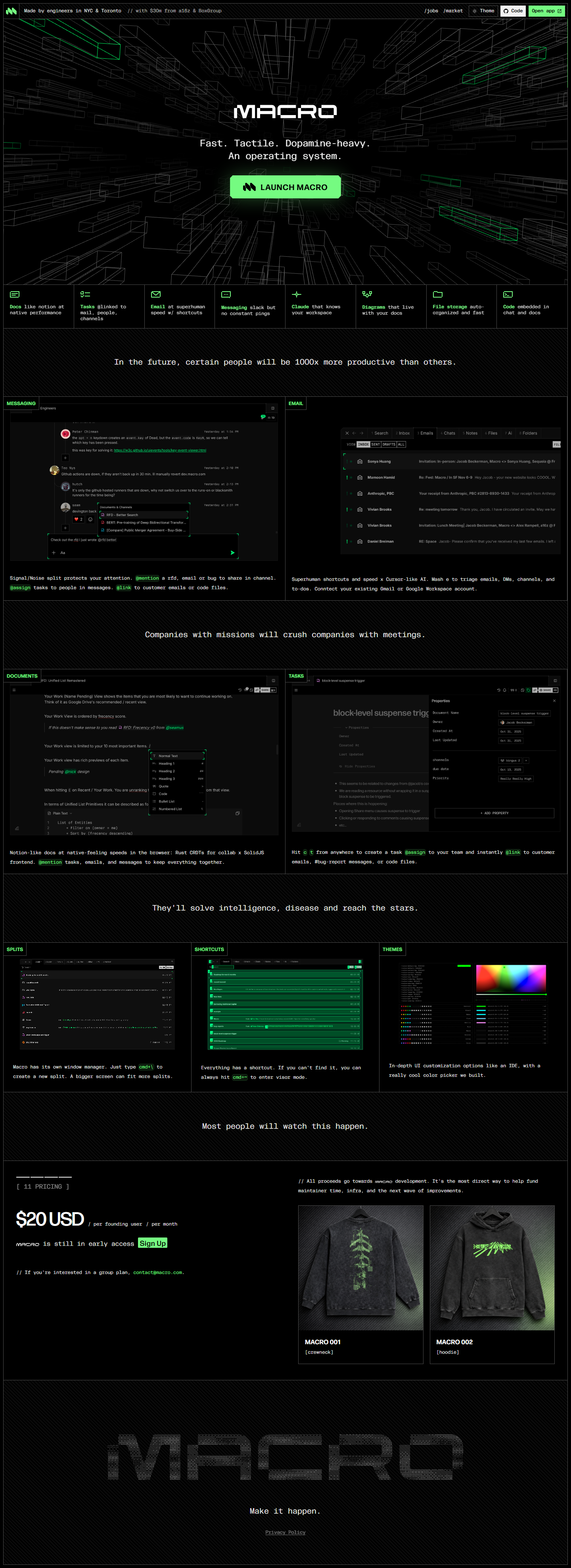This screenshot has width=571, height=1568.
Task: Click the Claude sparkle feature icon
Action: (x=297, y=295)
